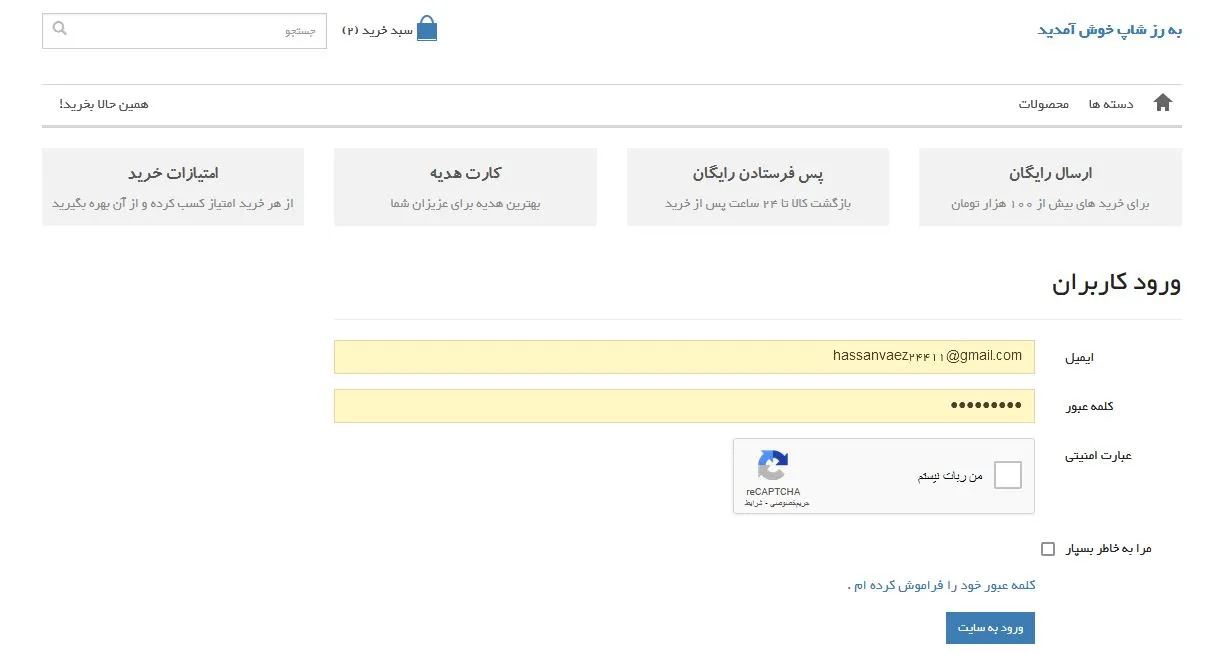Focus the email input field
This screenshot has height=668, width=1231.
684,357
